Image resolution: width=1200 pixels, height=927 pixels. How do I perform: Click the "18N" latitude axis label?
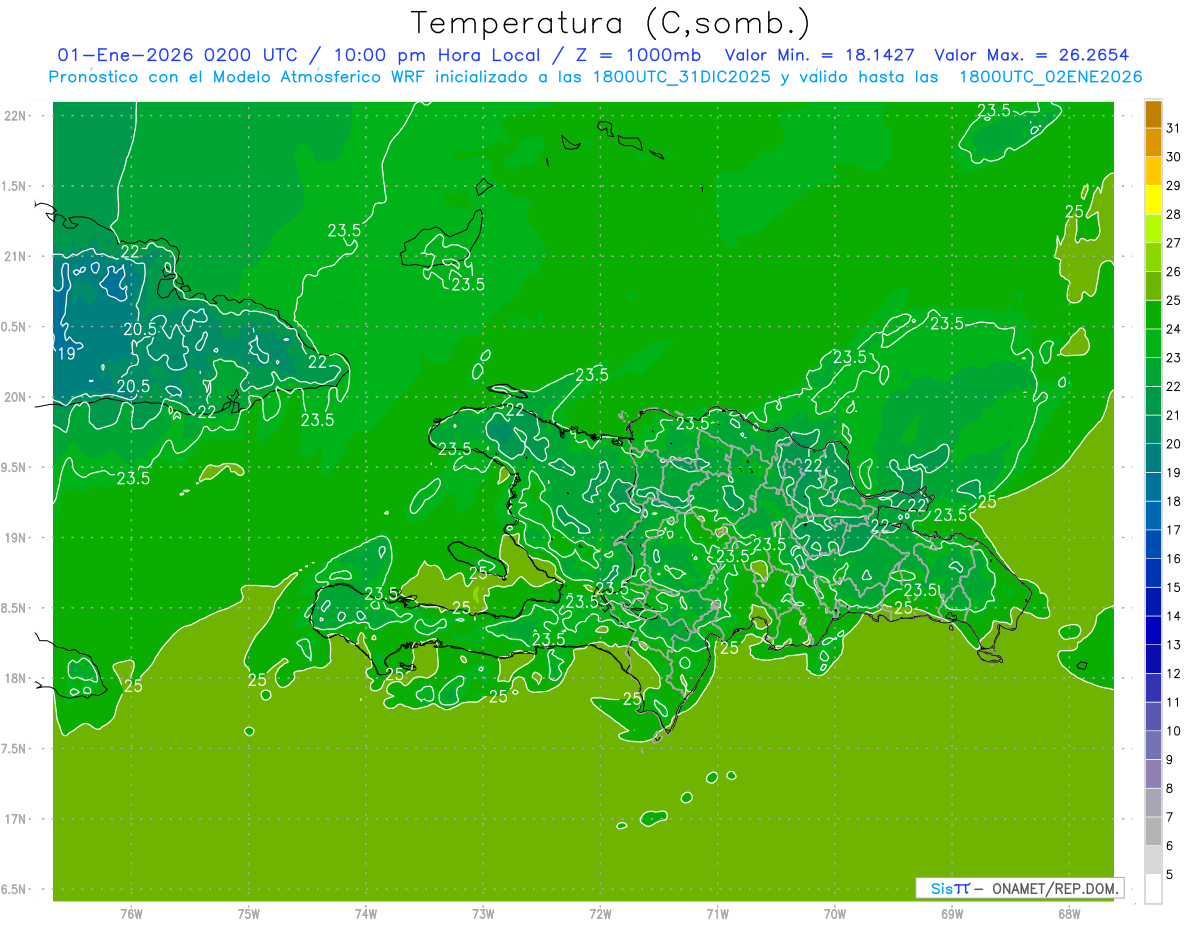coord(16,679)
